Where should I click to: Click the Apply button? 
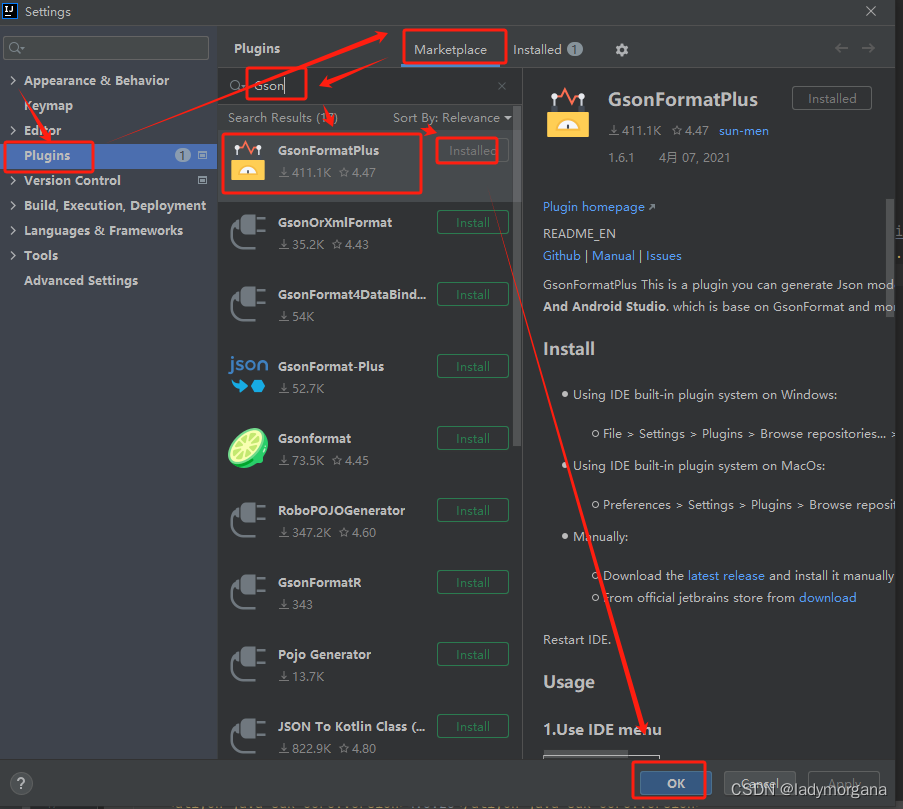click(844, 783)
